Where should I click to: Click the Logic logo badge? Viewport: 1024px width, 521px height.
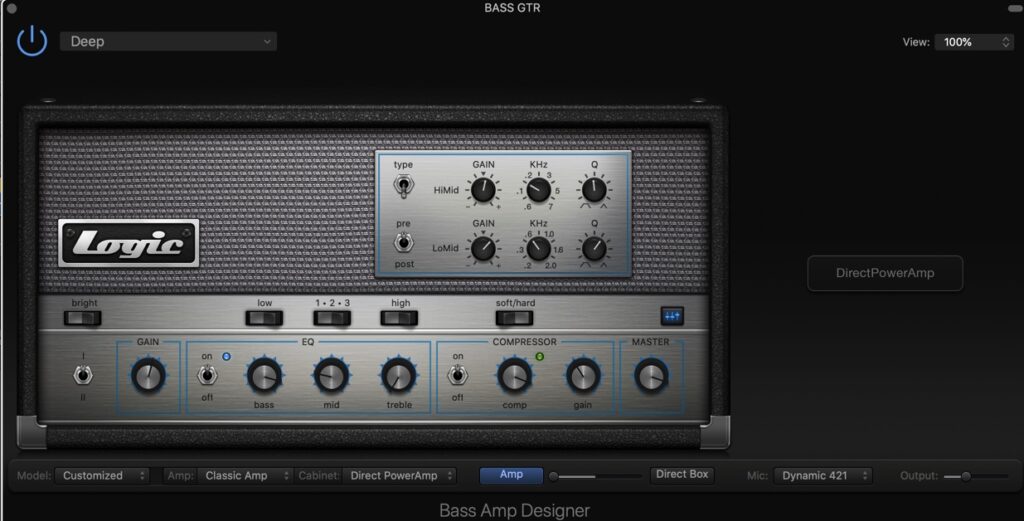129,244
